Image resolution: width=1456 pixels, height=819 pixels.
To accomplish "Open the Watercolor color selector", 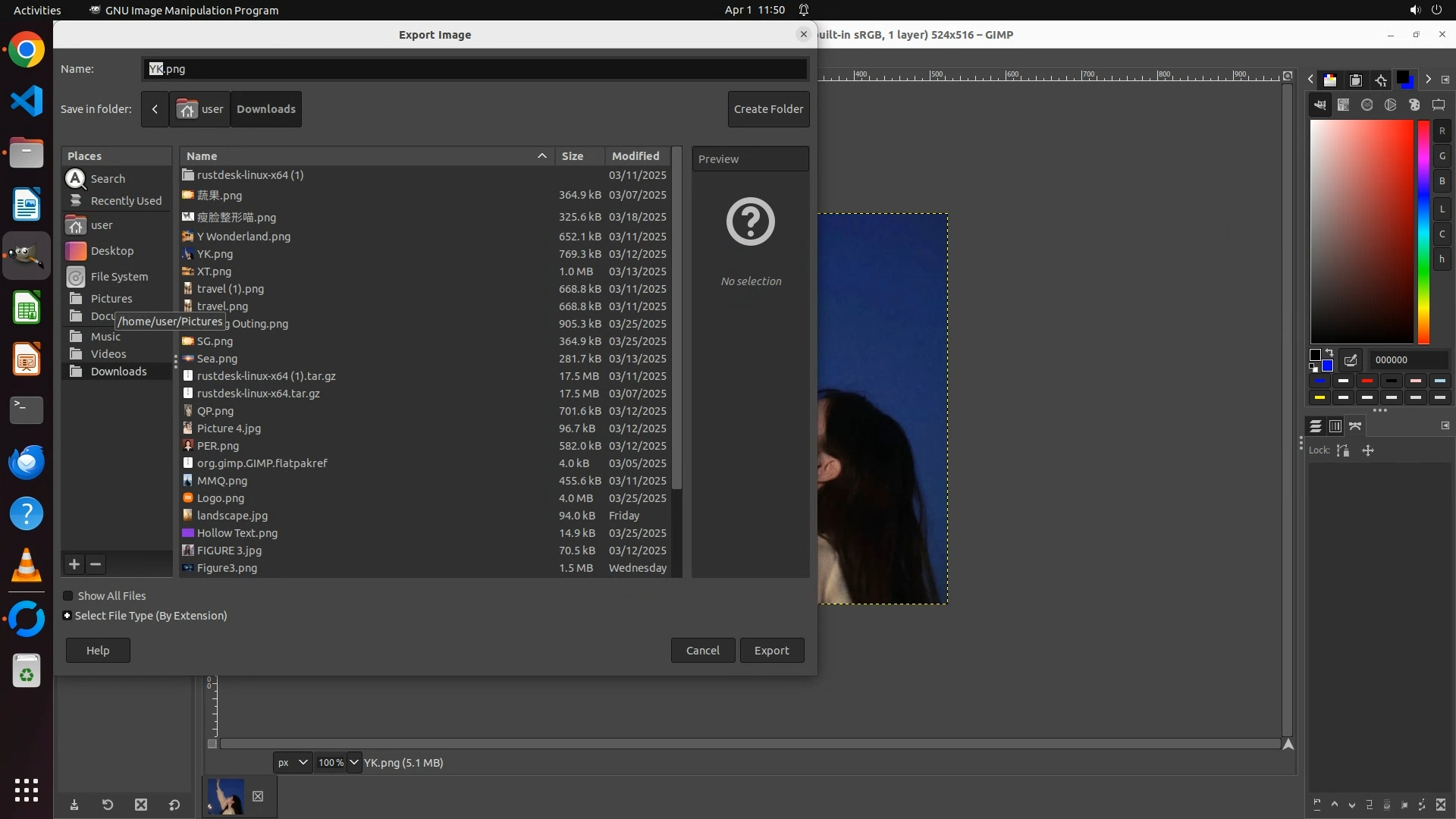I will tap(1367, 105).
